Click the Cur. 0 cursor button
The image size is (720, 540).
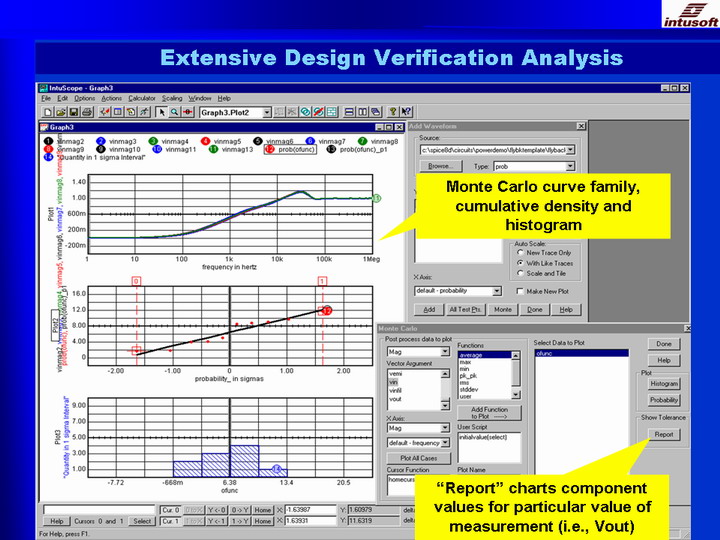170,510
